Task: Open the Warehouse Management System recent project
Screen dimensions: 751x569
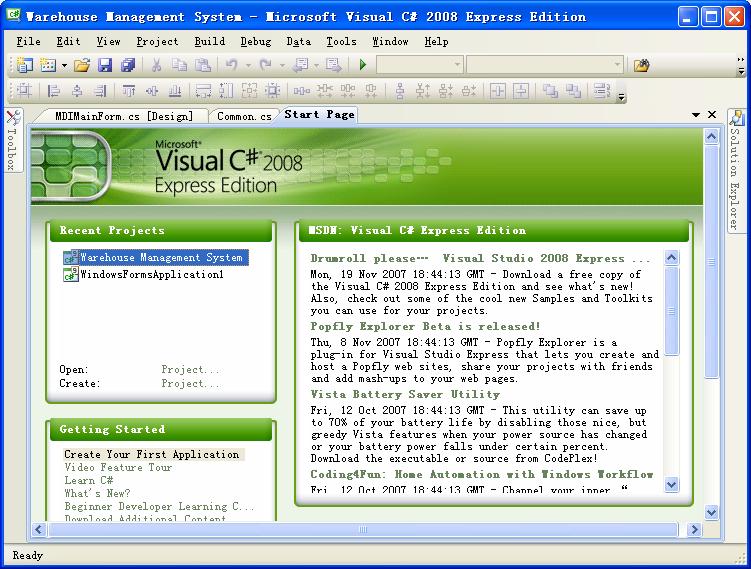Action: 160,257
